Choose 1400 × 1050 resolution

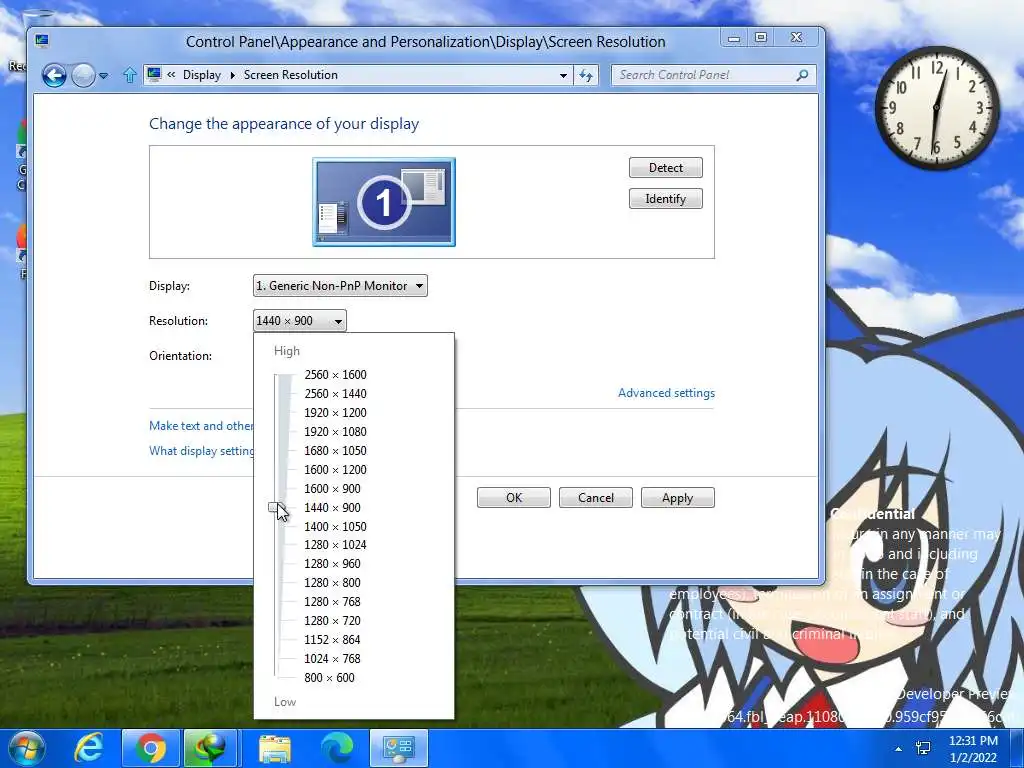click(335, 526)
